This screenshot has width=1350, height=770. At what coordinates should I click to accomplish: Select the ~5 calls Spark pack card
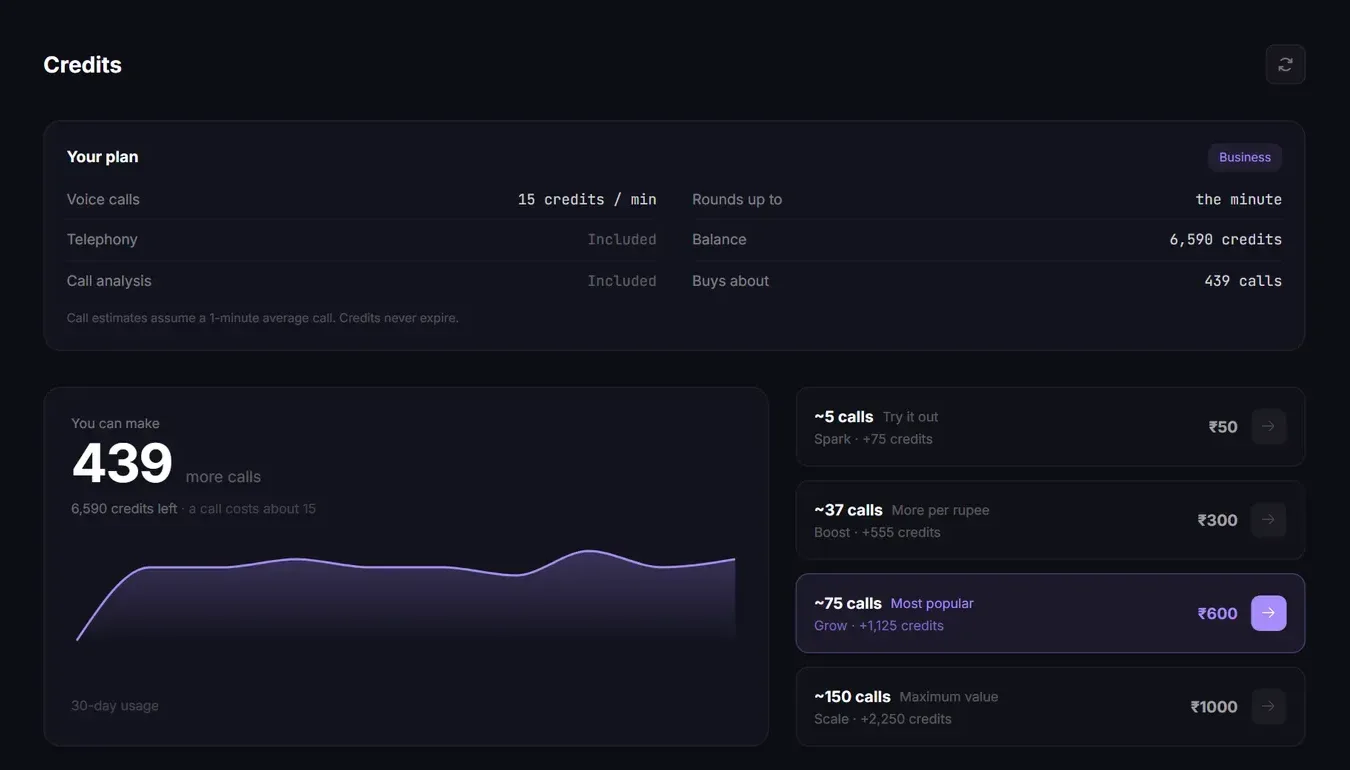[1050, 427]
